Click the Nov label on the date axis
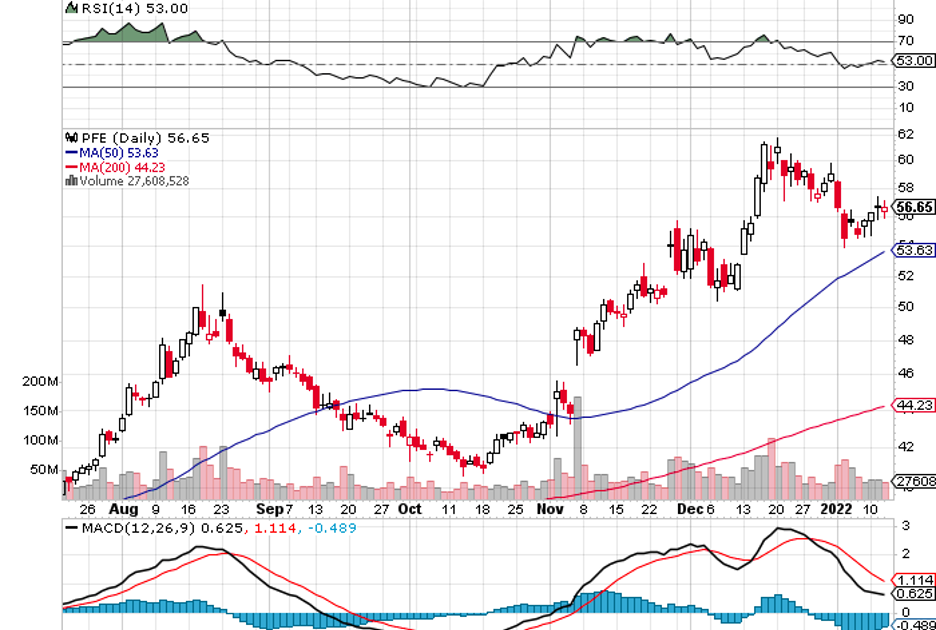The width and height of the screenshot is (936, 630). click(x=546, y=508)
